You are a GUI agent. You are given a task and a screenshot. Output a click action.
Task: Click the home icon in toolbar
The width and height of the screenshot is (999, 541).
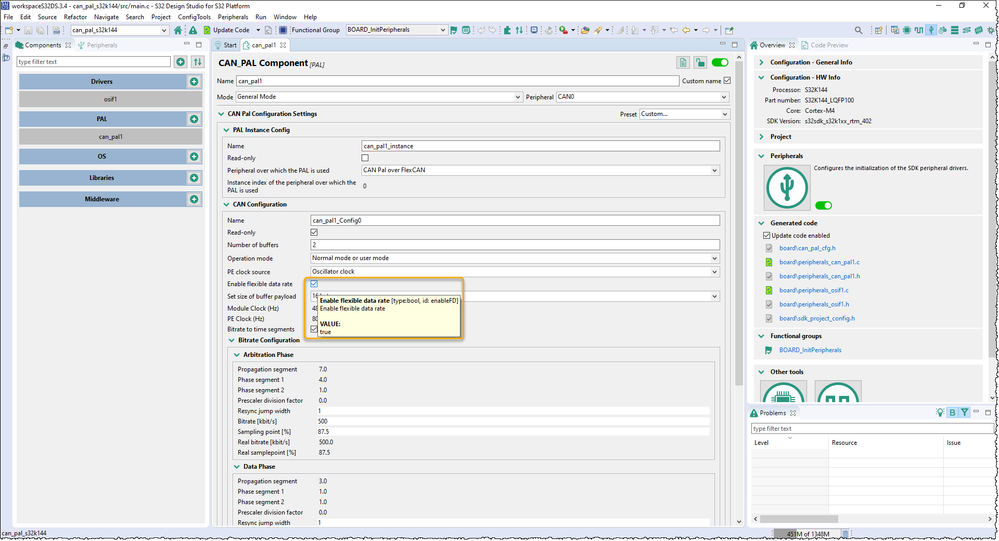coord(179,30)
